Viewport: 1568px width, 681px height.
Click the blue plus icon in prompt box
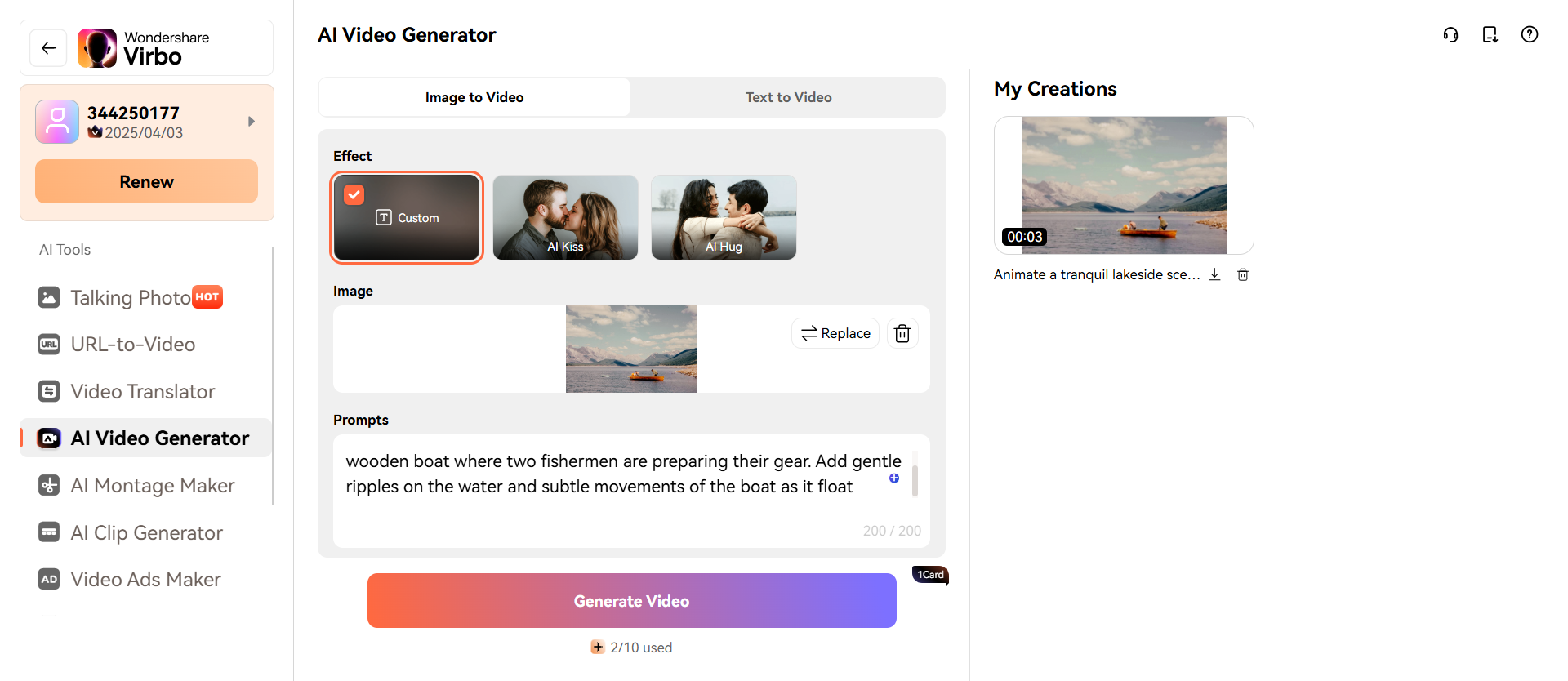click(894, 478)
